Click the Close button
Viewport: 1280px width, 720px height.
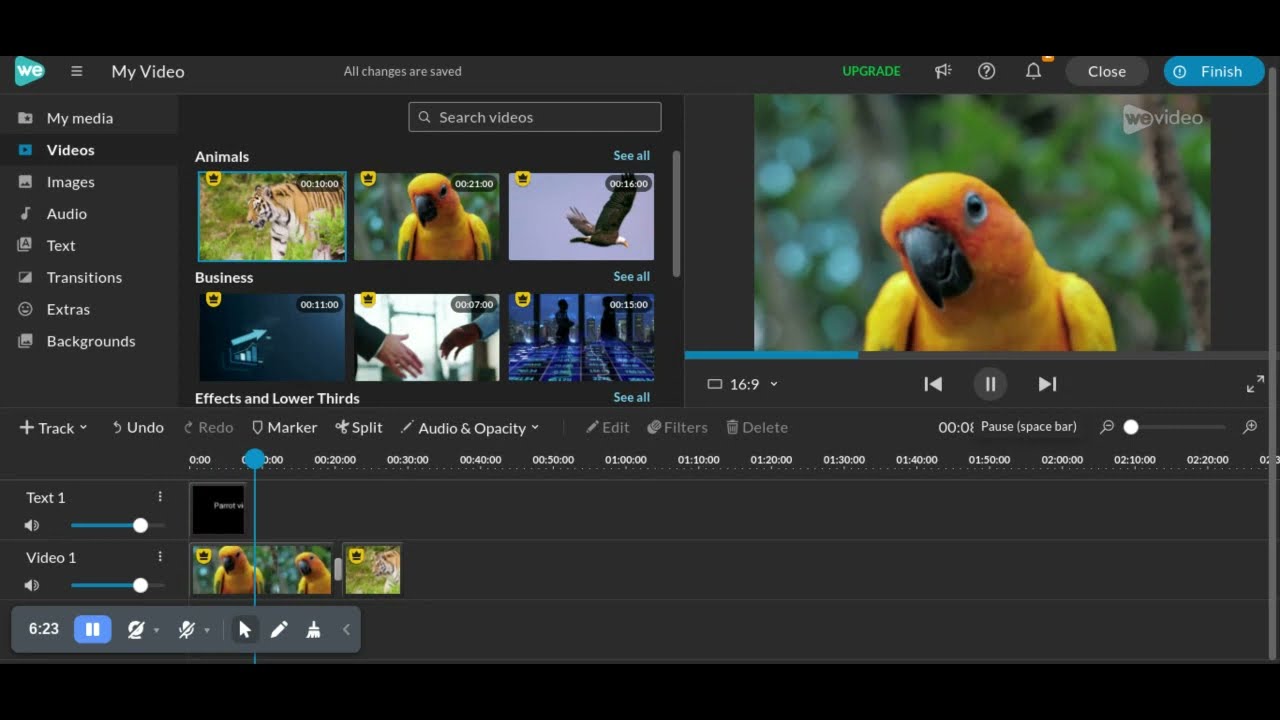(x=1107, y=71)
